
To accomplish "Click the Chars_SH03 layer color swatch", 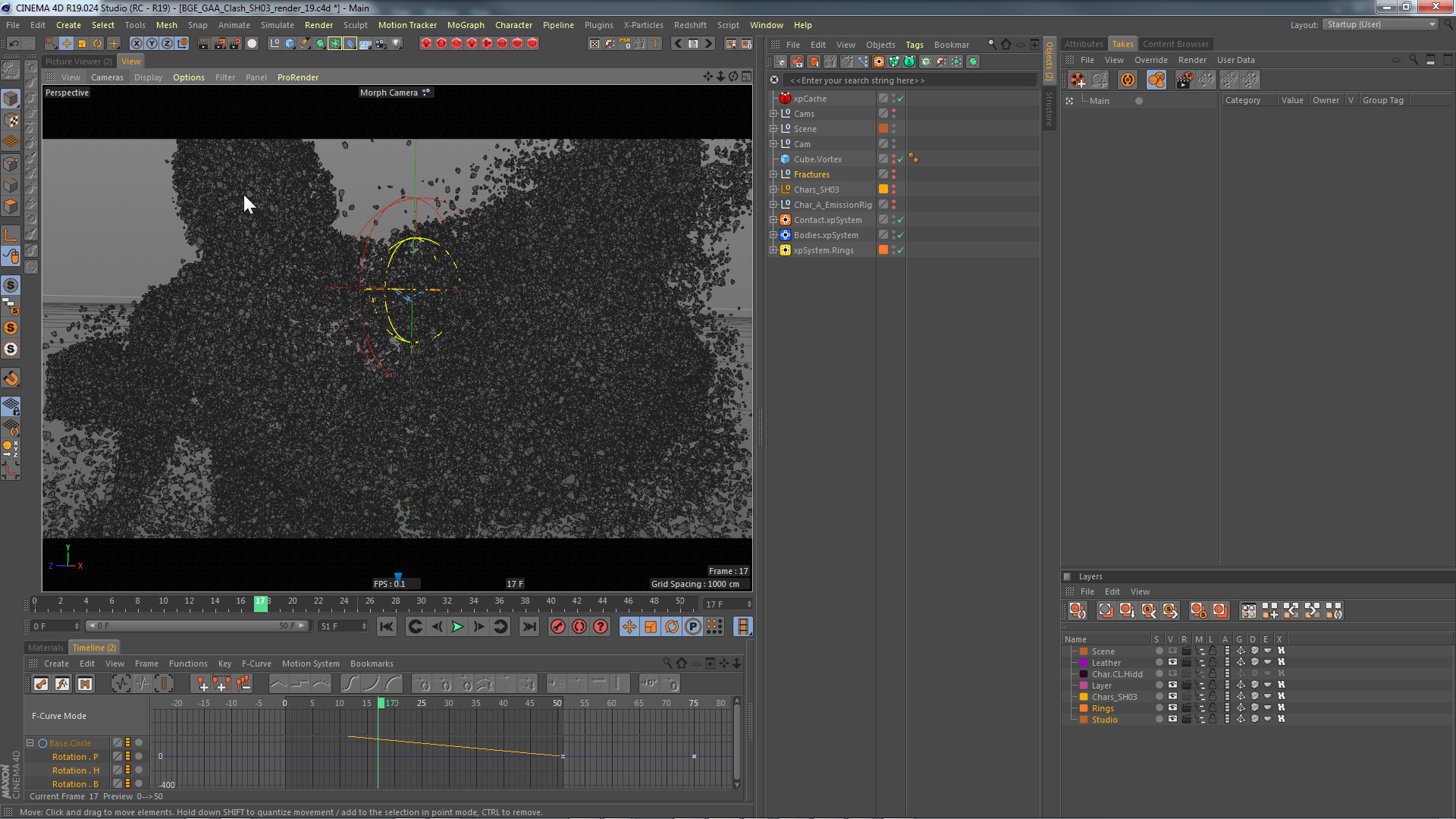I will [x=1084, y=697].
